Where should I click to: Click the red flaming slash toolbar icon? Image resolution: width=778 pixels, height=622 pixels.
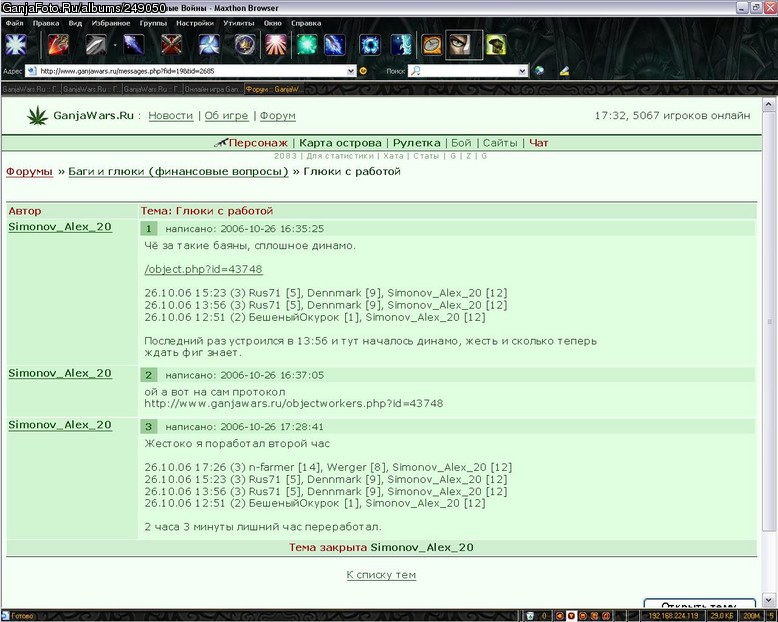pos(58,45)
